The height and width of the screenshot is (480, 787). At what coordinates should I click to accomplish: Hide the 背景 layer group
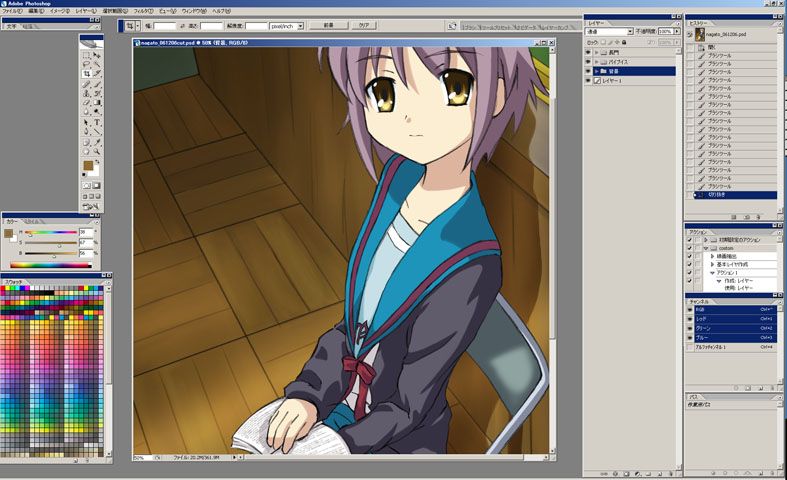click(x=588, y=71)
